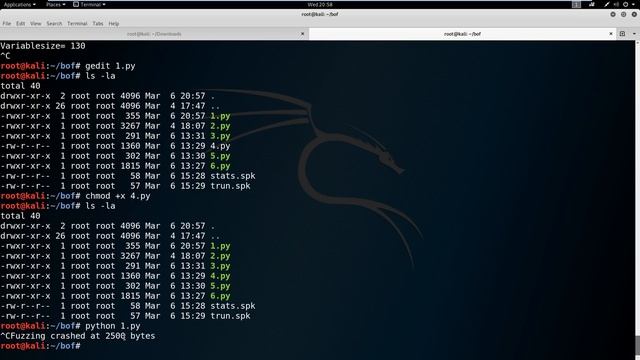Image resolution: width=640 pixels, height=360 pixels.
Task: Click the 'python 1.py' command text
Action: coord(113,326)
